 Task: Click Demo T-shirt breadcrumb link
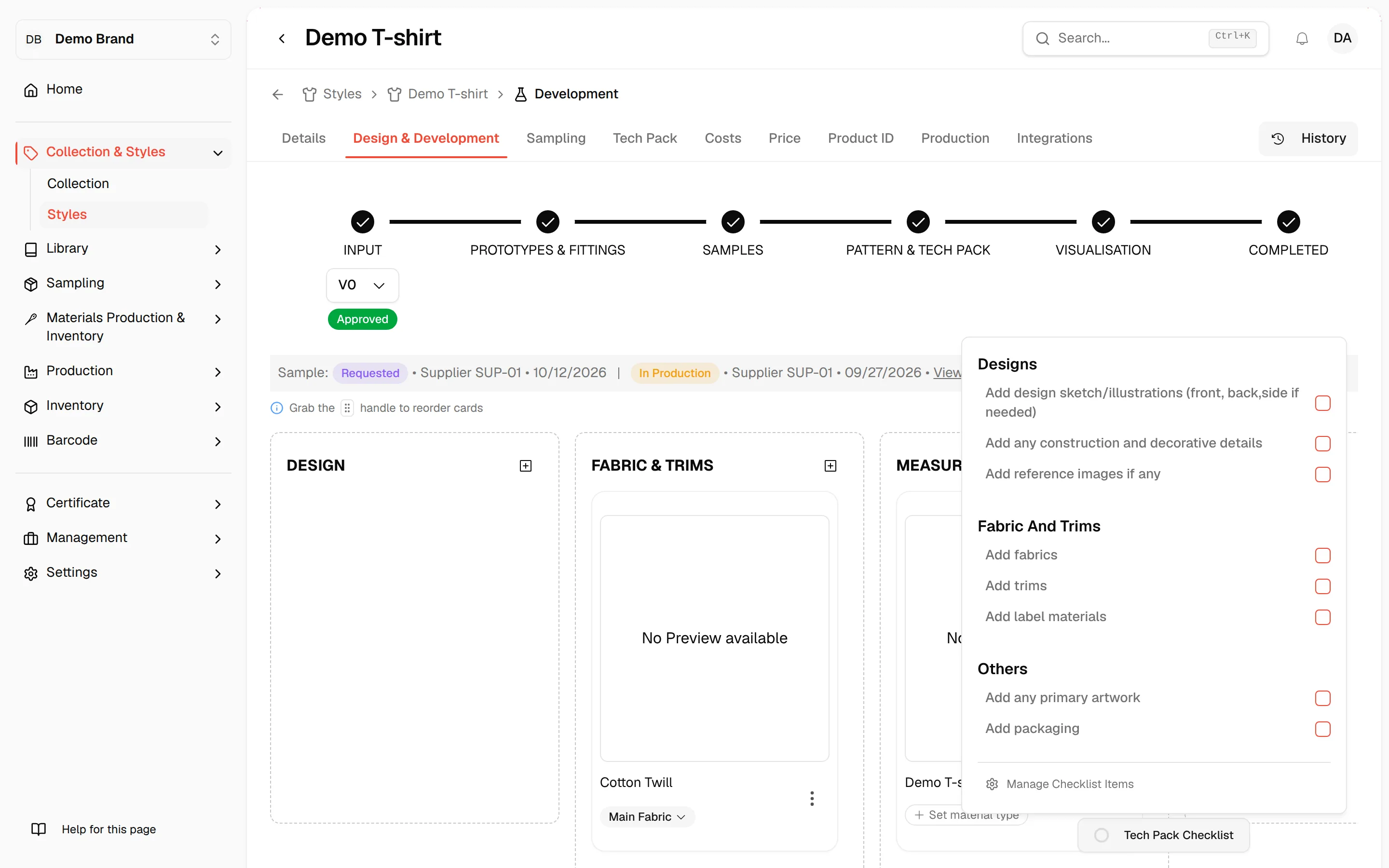pos(448,94)
